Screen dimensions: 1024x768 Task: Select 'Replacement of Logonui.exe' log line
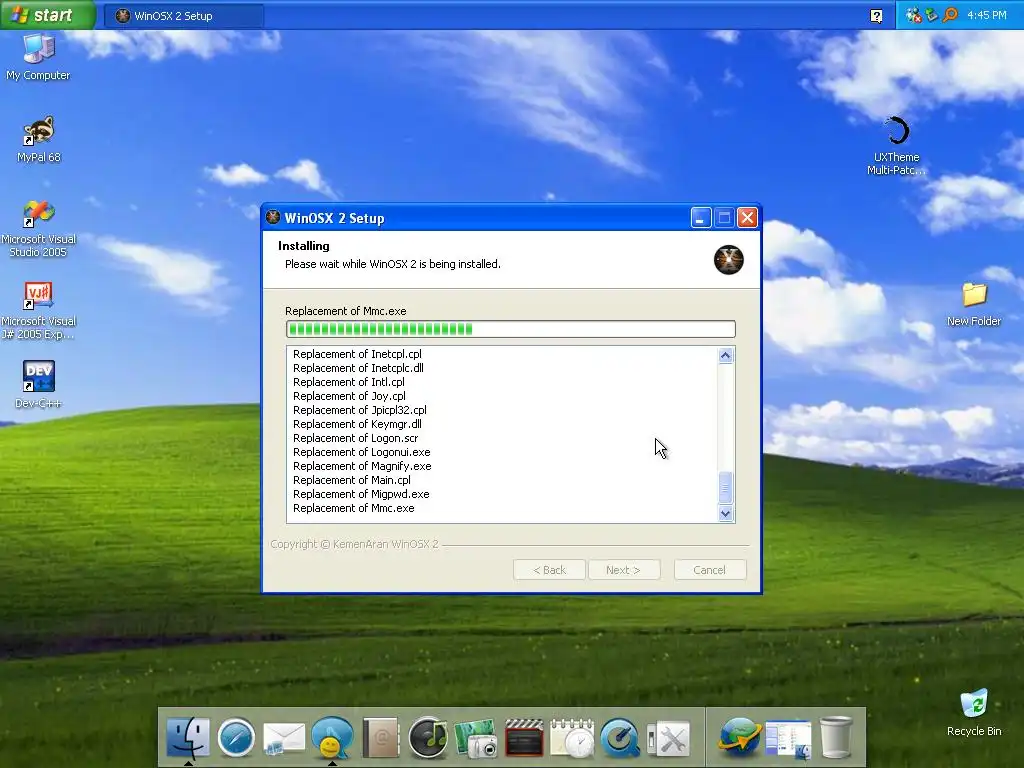point(362,453)
